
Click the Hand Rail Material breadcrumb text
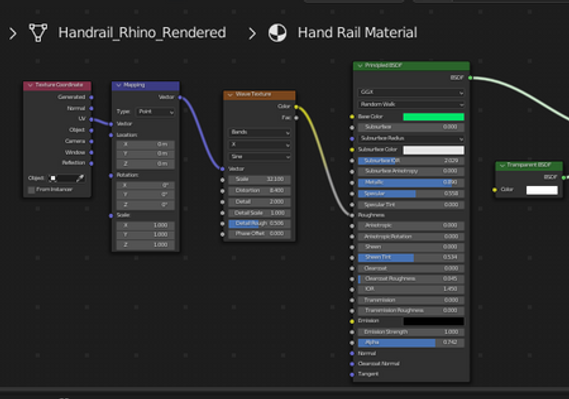357,33
